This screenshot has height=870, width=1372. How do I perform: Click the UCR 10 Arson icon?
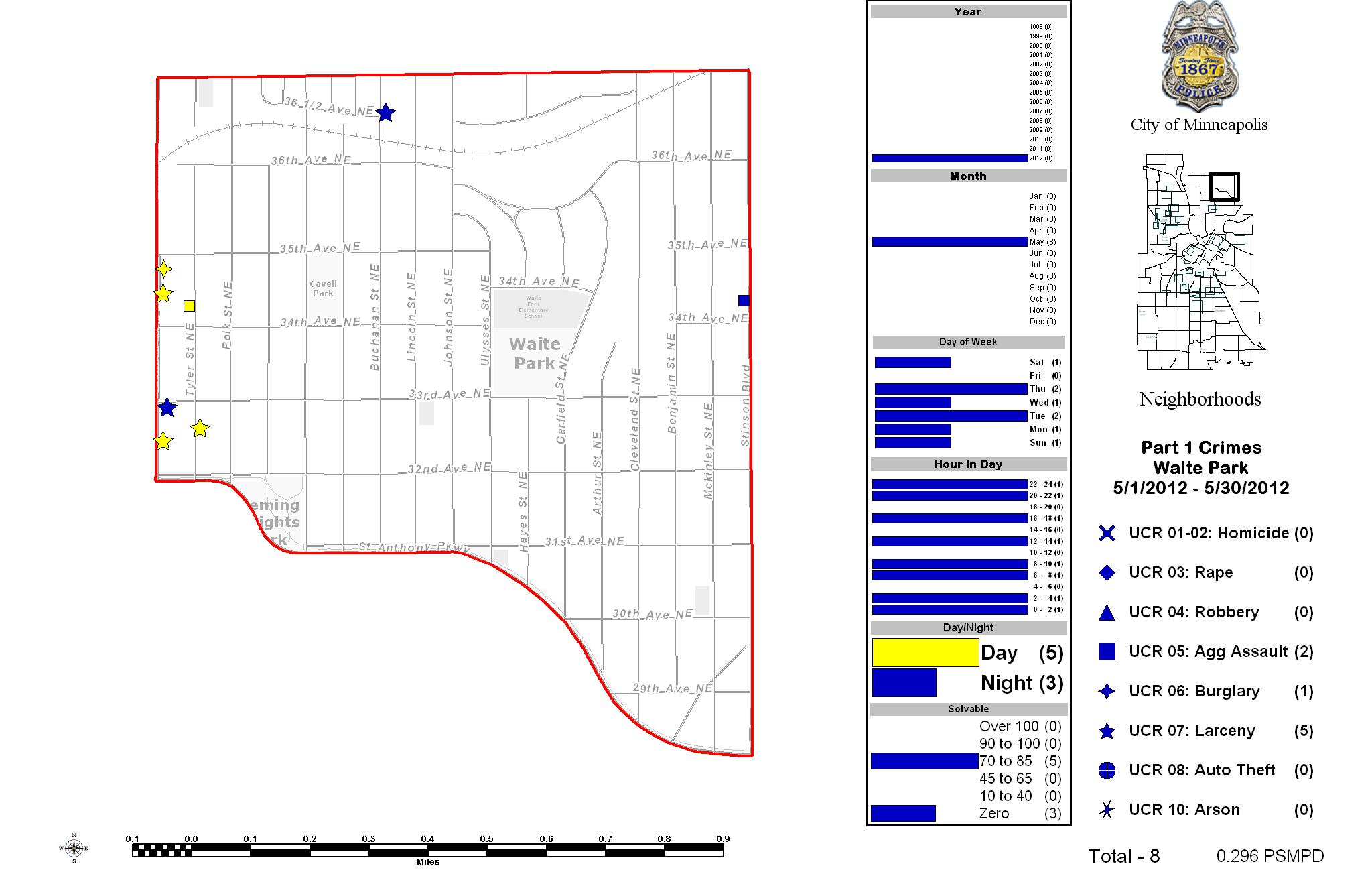tap(1105, 809)
